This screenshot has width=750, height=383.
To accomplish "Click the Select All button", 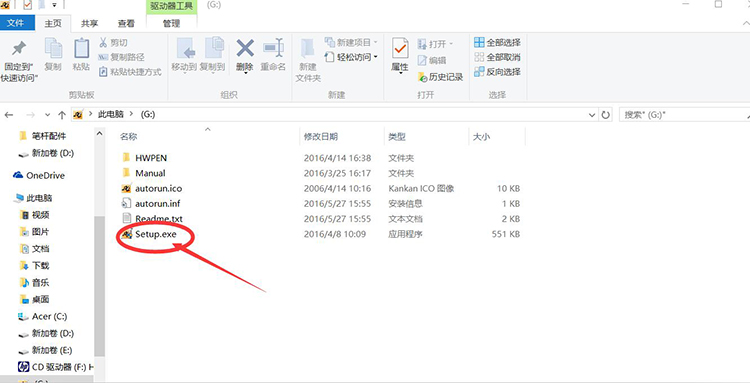I will click(x=497, y=42).
